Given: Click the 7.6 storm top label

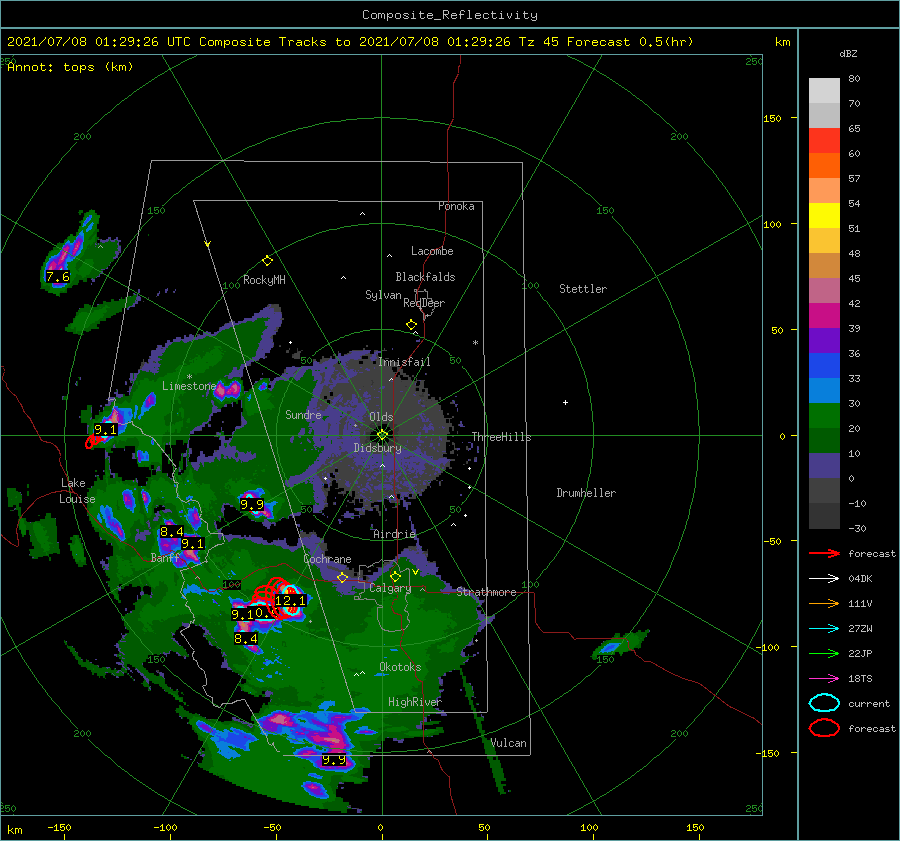Looking at the screenshot, I should 57,277.
